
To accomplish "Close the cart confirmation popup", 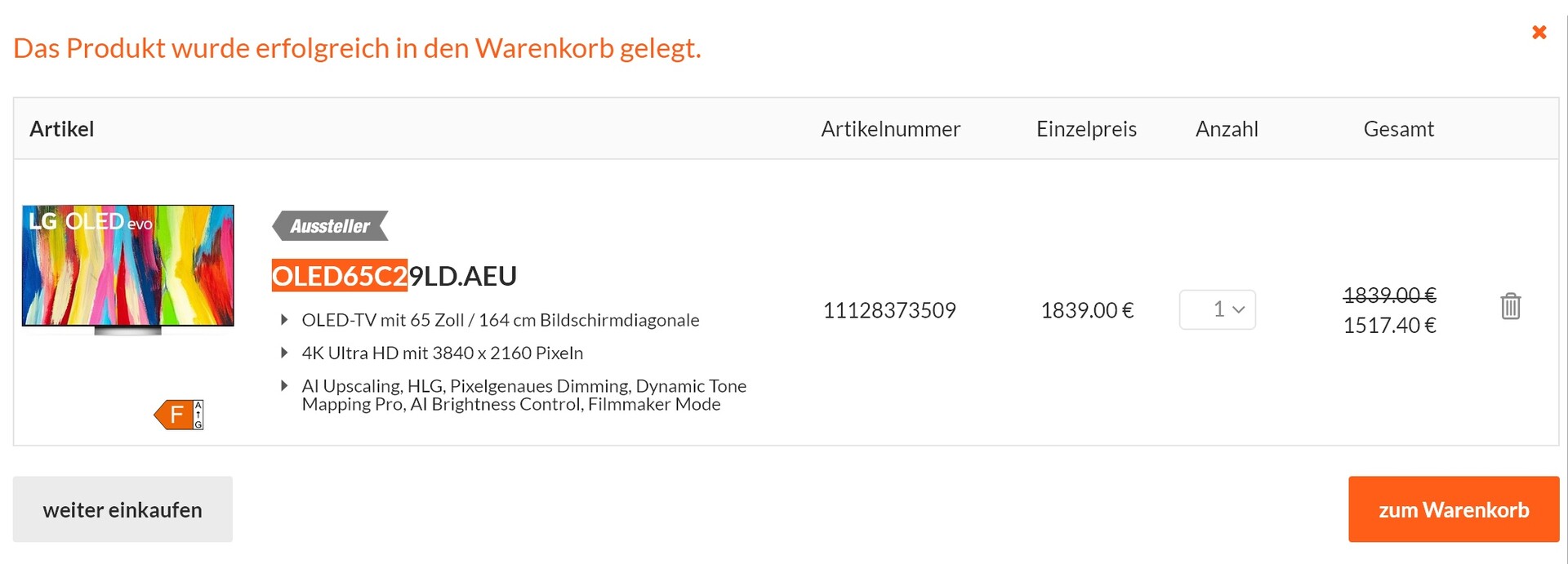I will (1539, 33).
